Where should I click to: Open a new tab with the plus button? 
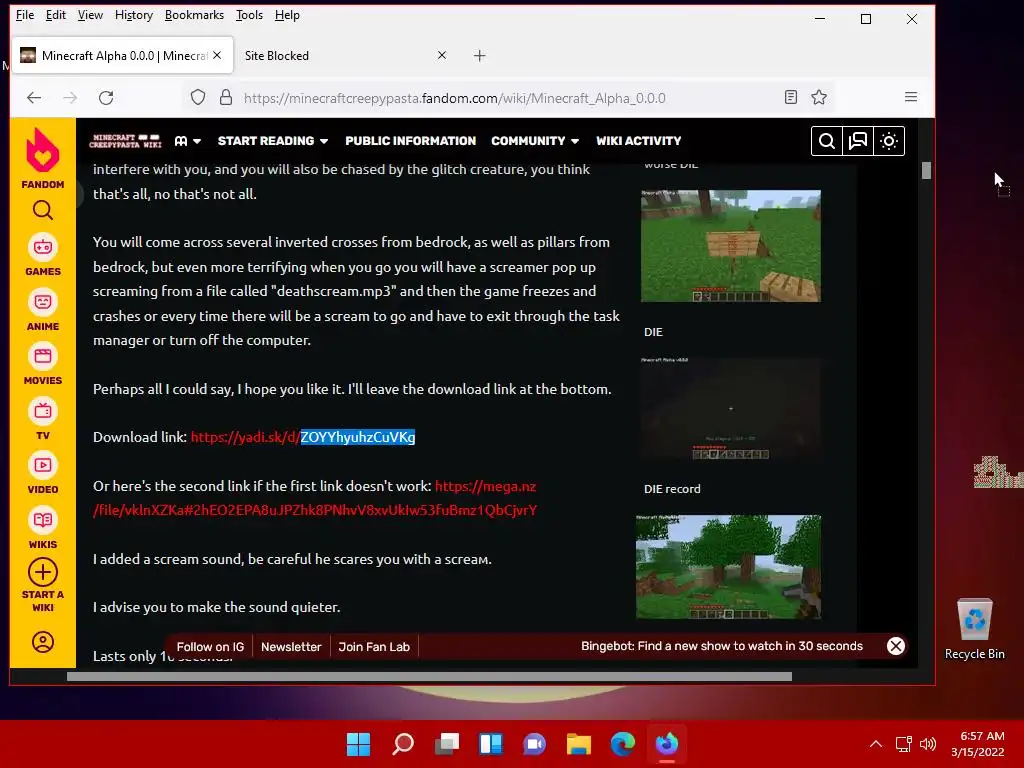[479, 56]
